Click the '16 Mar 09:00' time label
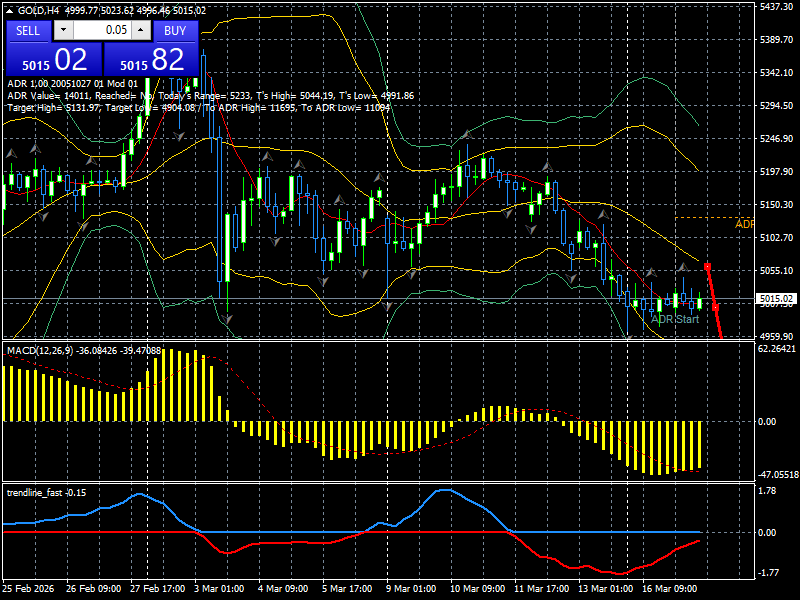This screenshot has height=600, width=800. tap(669, 589)
